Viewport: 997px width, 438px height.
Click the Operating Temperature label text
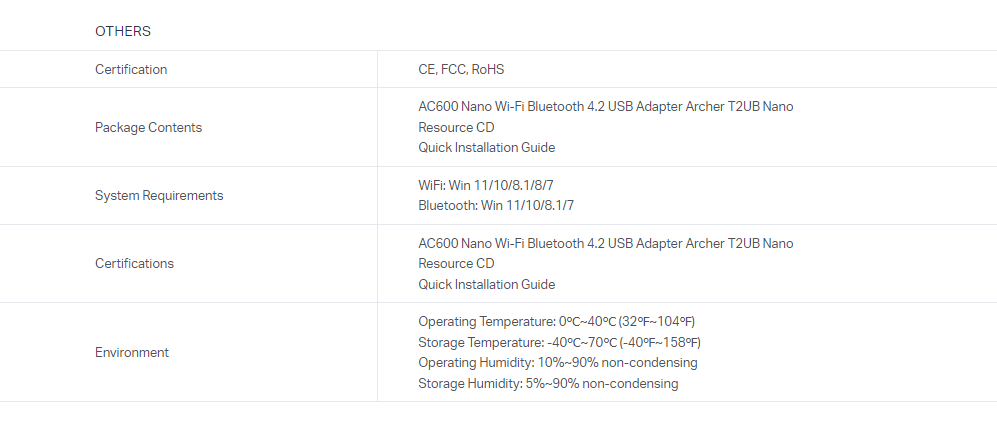[486, 321]
